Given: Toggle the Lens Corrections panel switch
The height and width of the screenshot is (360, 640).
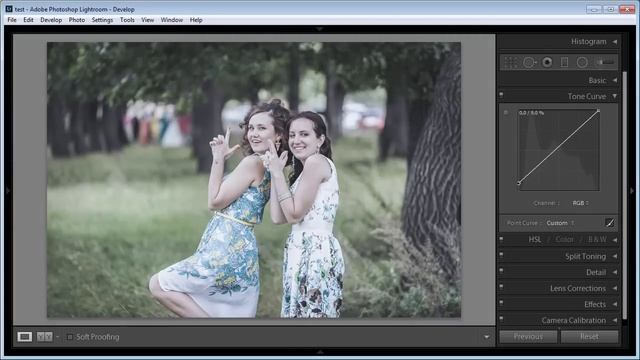Looking at the screenshot, I should tap(502, 287).
